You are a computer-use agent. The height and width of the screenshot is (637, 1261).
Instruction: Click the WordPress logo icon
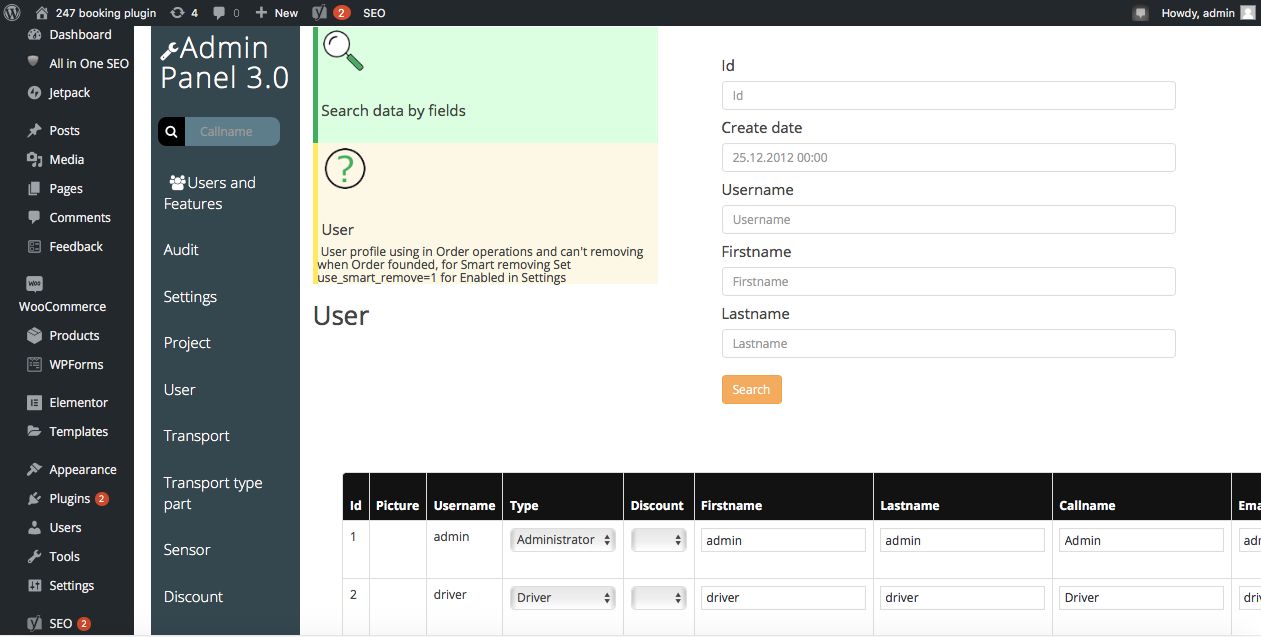click(x=13, y=13)
